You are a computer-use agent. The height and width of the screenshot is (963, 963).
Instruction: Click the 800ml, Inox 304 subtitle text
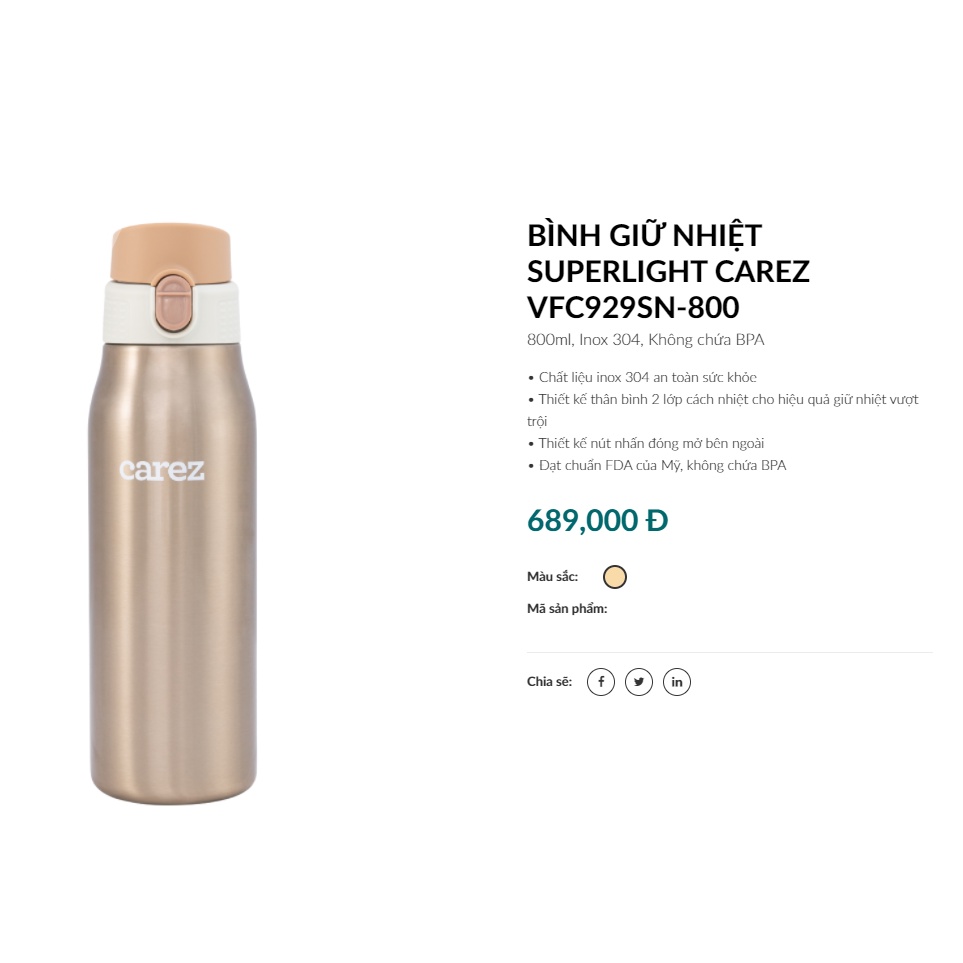645,340
